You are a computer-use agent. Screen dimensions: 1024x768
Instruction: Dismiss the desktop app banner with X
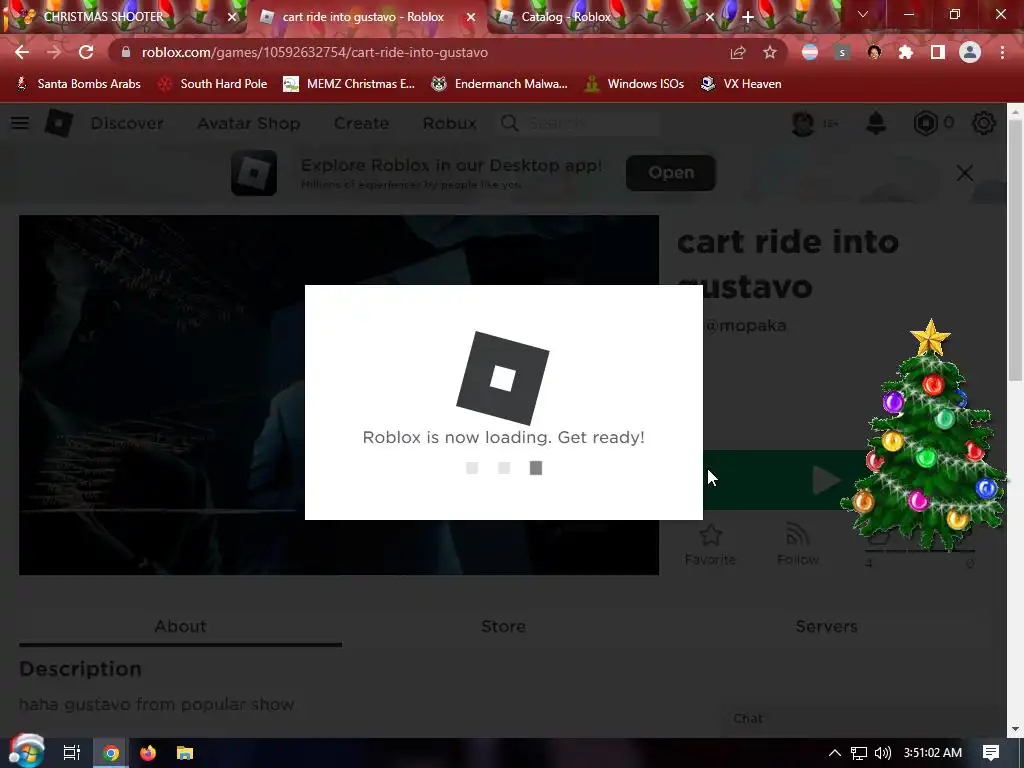pos(965,173)
